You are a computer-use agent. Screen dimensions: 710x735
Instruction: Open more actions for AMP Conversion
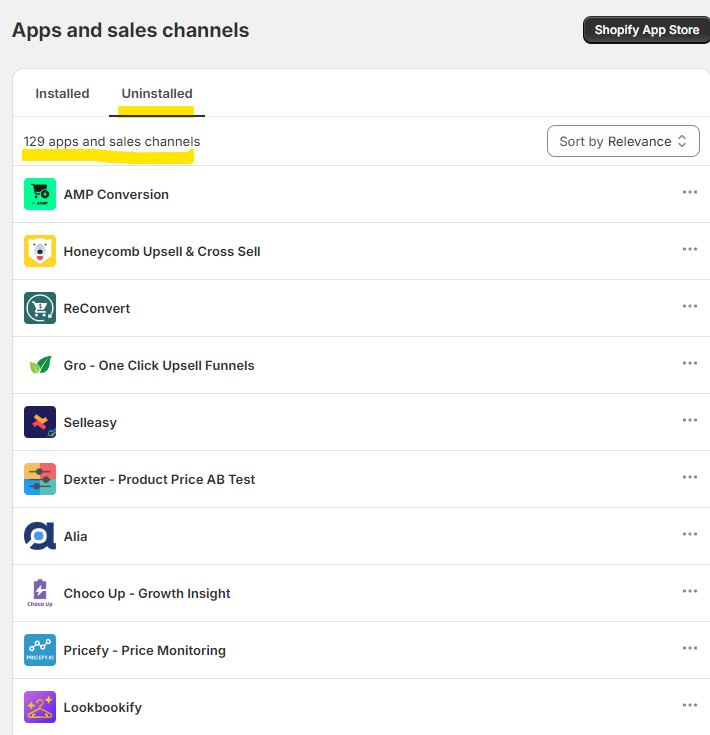[690, 192]
